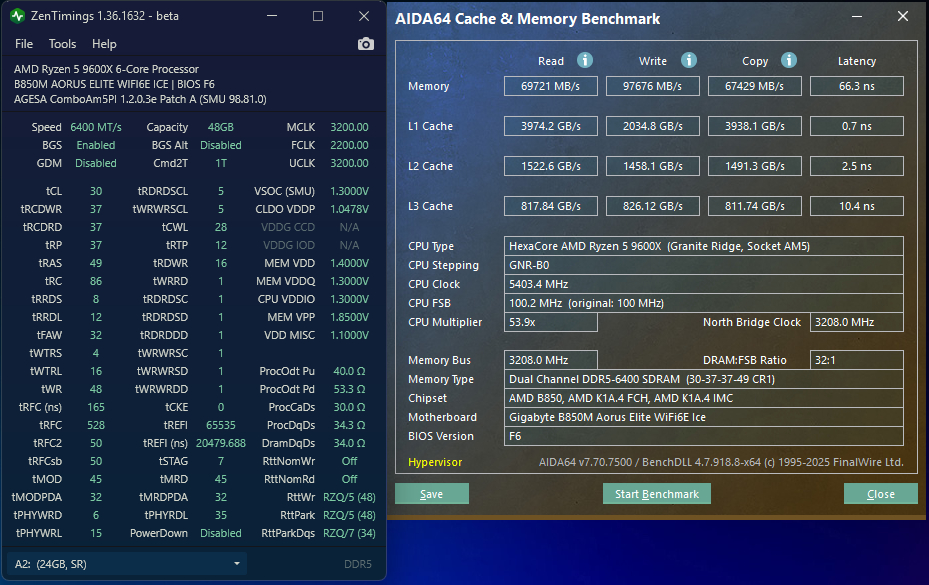Viewport: 929px width, 585px height.
Task: Select L3 Cache Read 817.84 GB/s
Action: coord(550,206)
